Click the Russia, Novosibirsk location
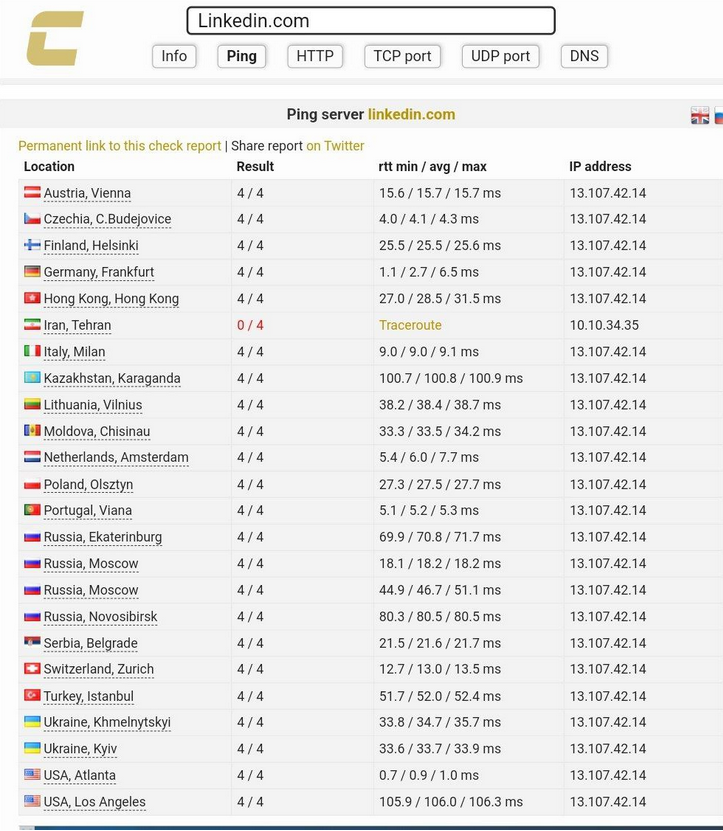Image resolution: width=723 pixels, height=831 pixels. click(x=101, y=616)
